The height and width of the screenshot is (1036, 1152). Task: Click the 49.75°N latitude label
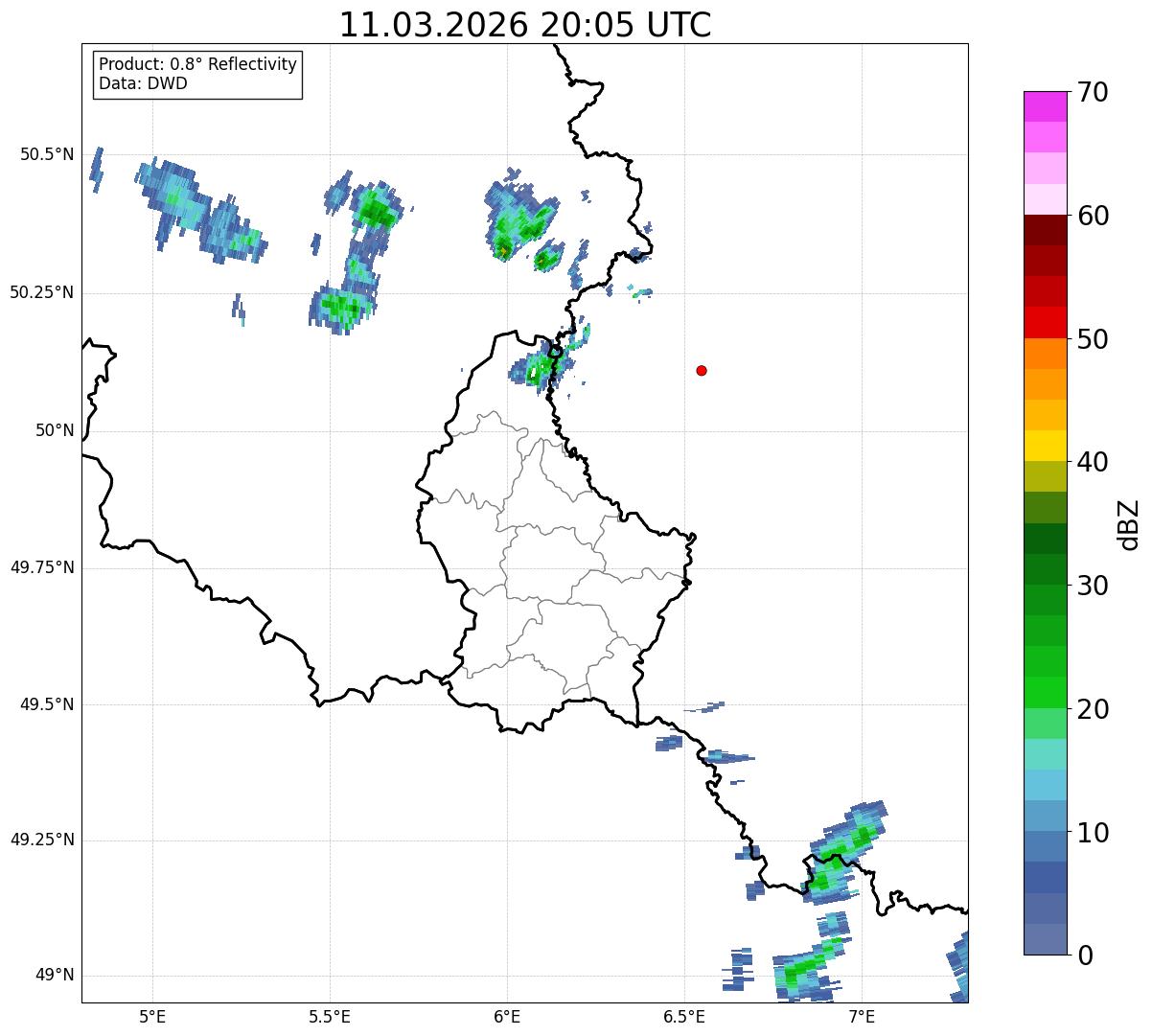click(42, 567)
